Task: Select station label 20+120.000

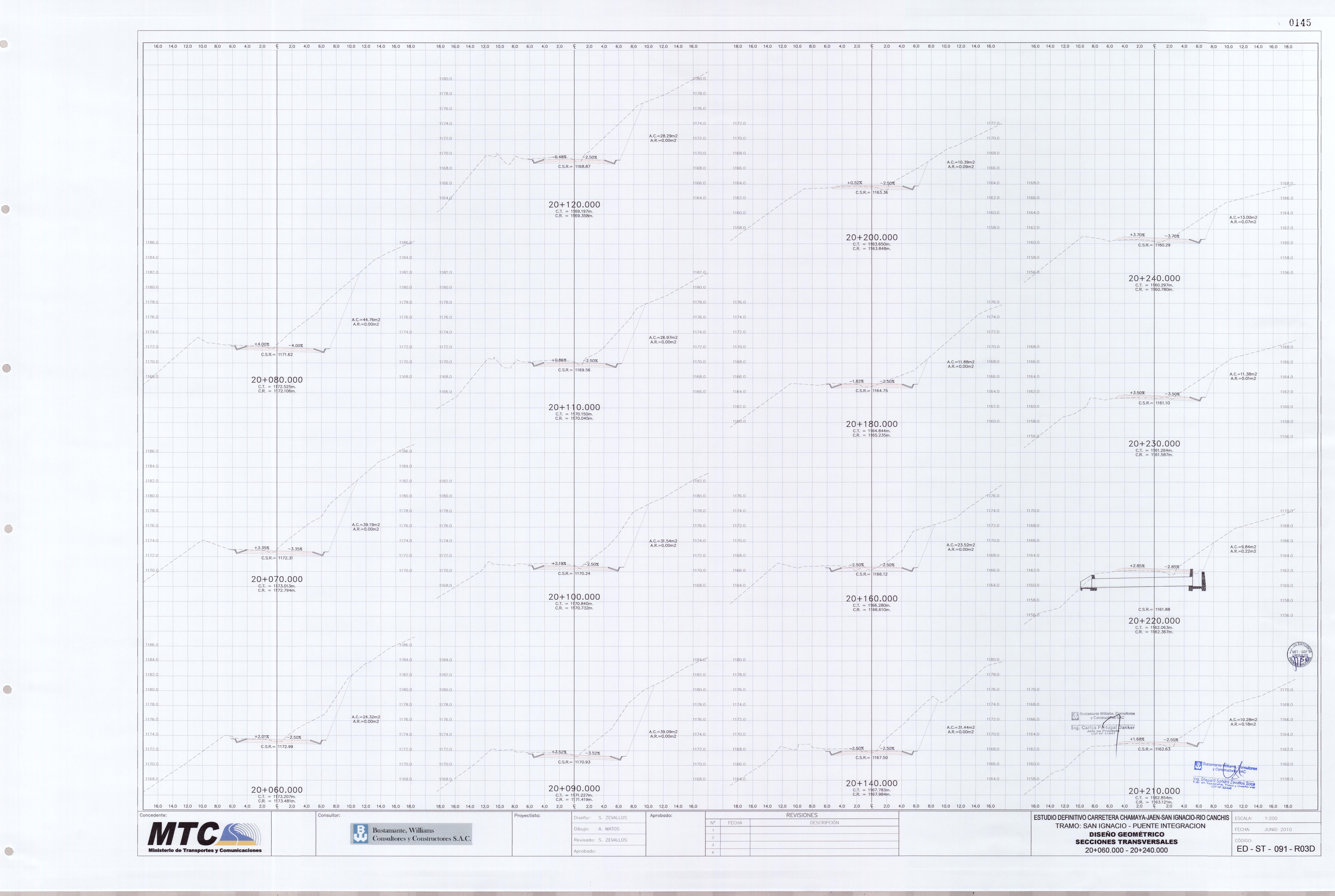Action: 574,205
